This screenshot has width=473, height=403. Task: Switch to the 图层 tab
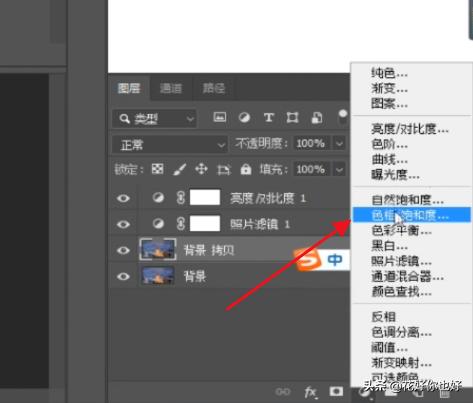[x=129, y=88]
